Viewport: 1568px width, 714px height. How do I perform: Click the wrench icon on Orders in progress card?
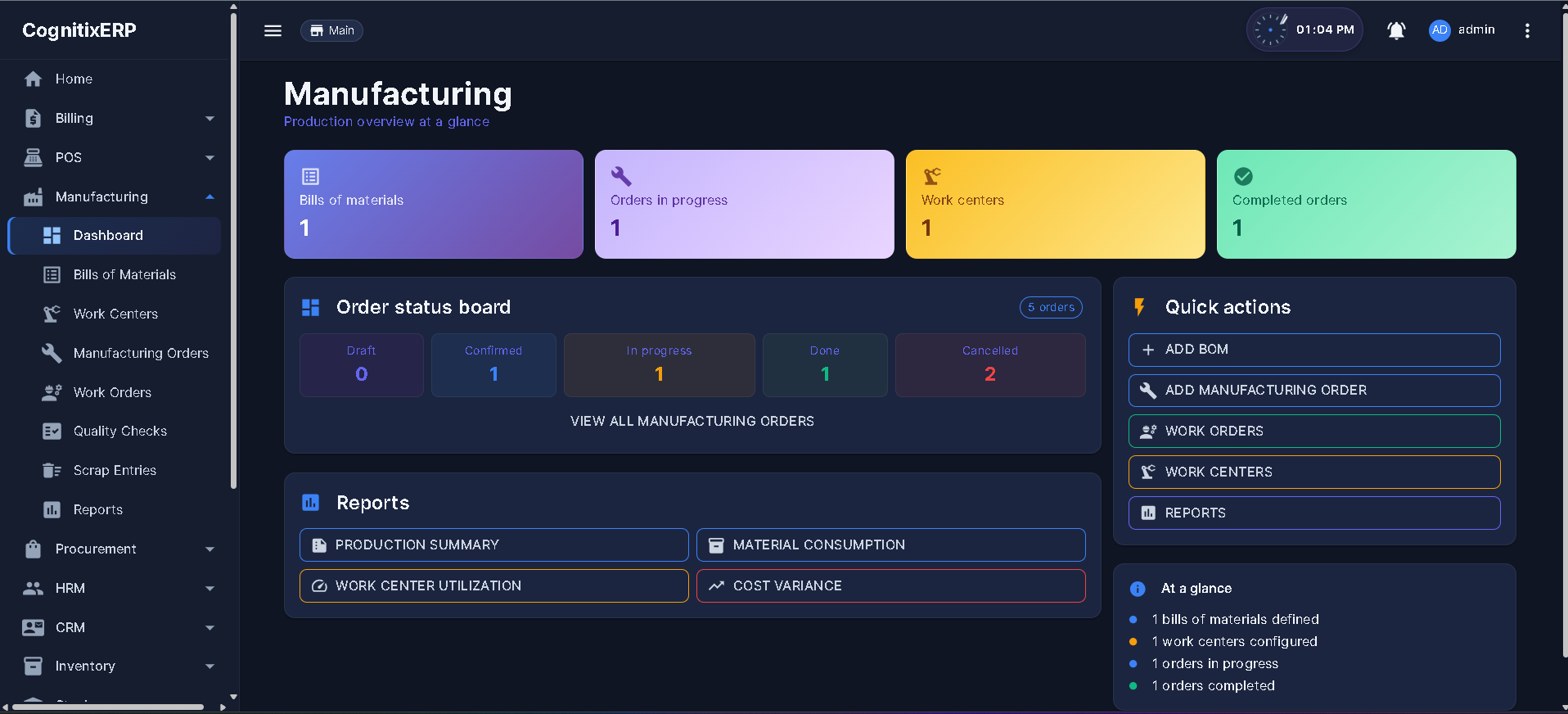[621, 176]
